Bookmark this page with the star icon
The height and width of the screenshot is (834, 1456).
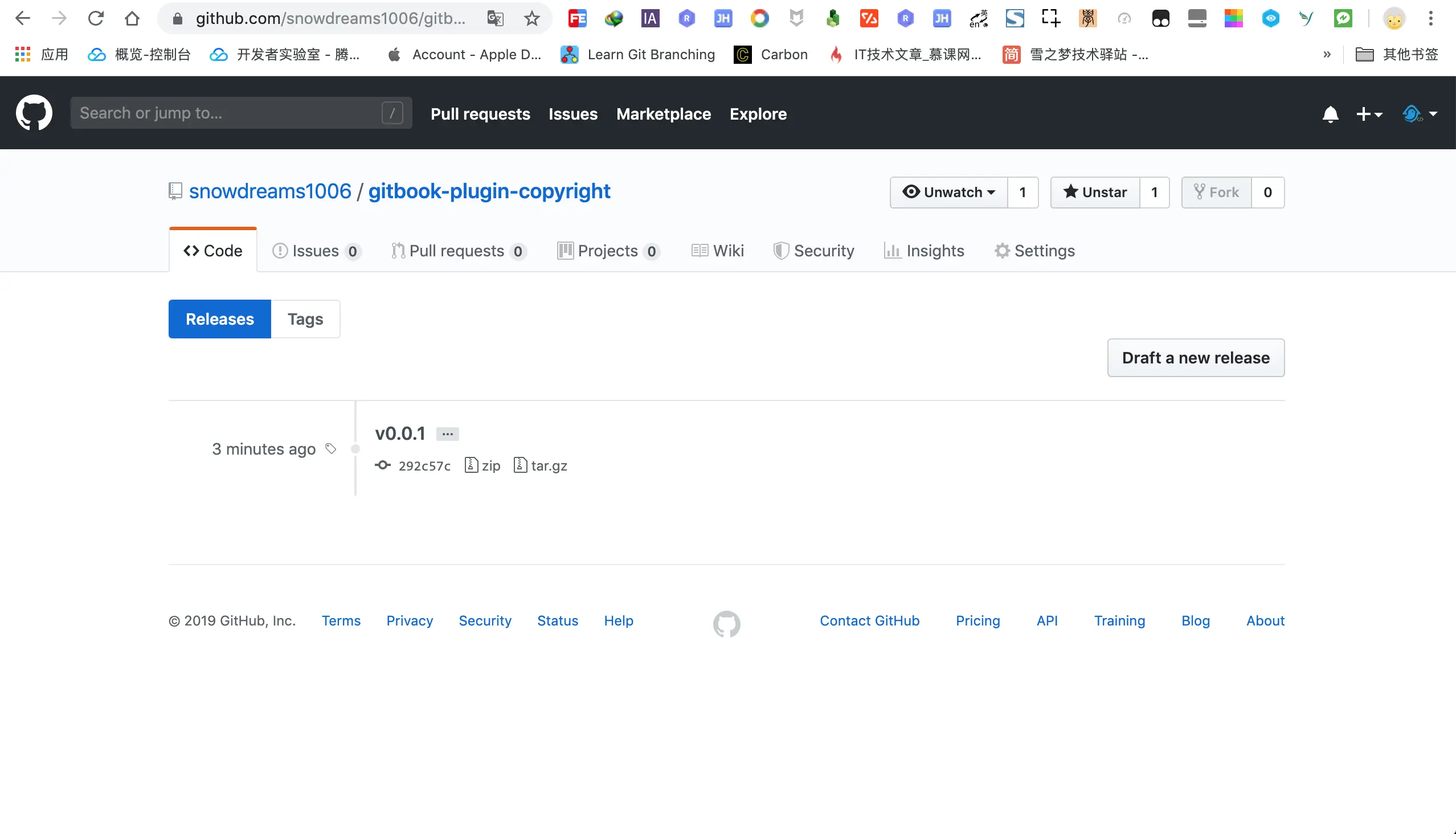point(531,18)
